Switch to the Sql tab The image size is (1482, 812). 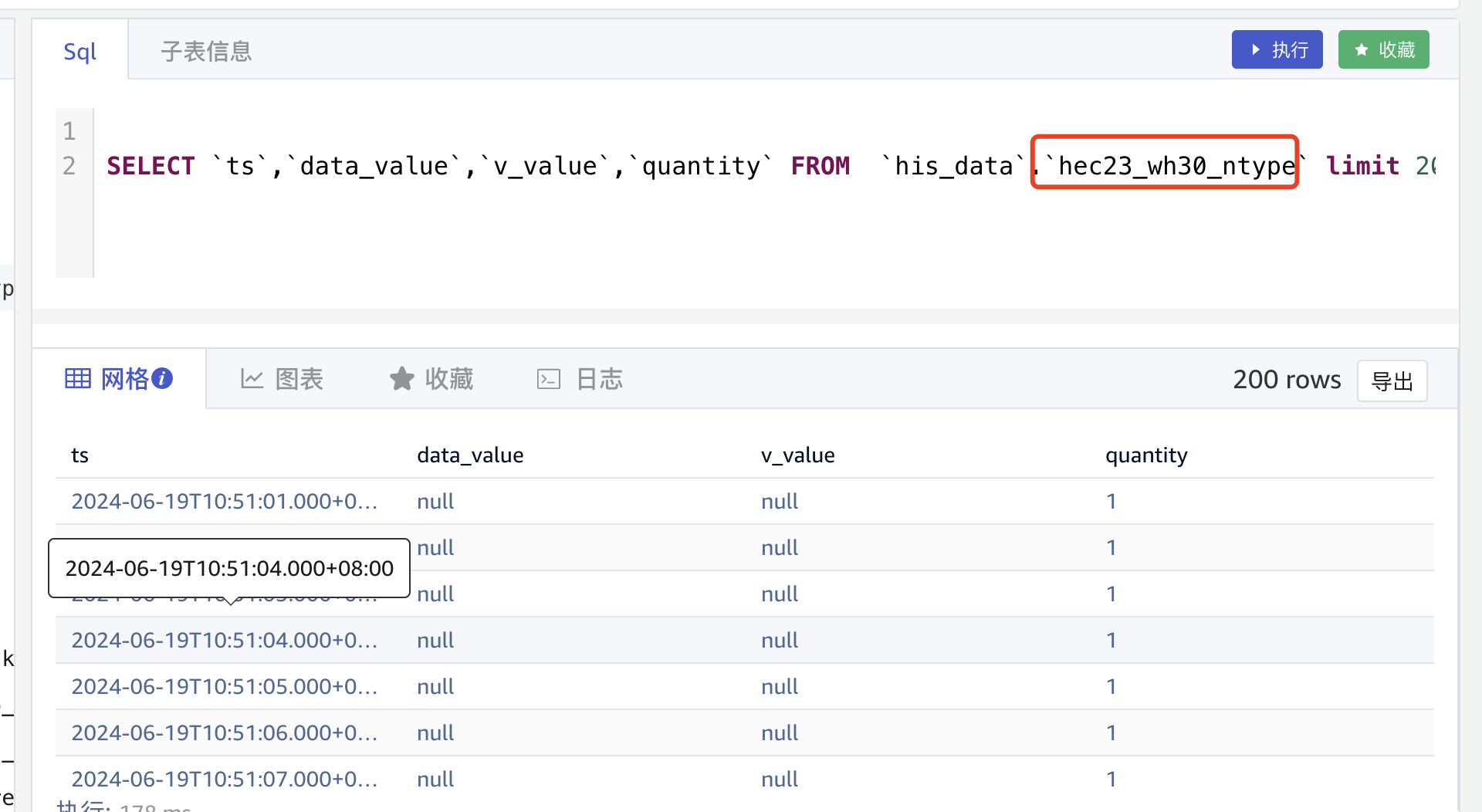80,52
